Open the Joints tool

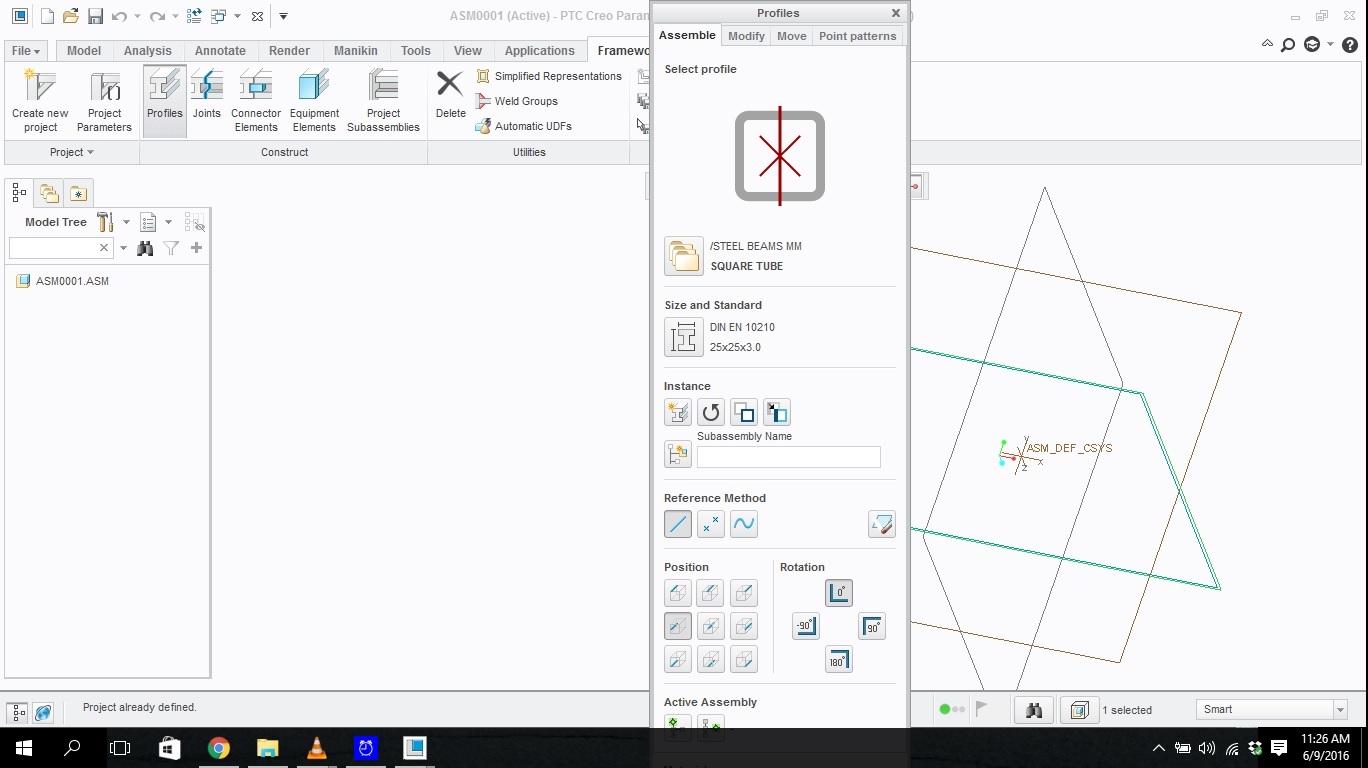tap(207, 101)
